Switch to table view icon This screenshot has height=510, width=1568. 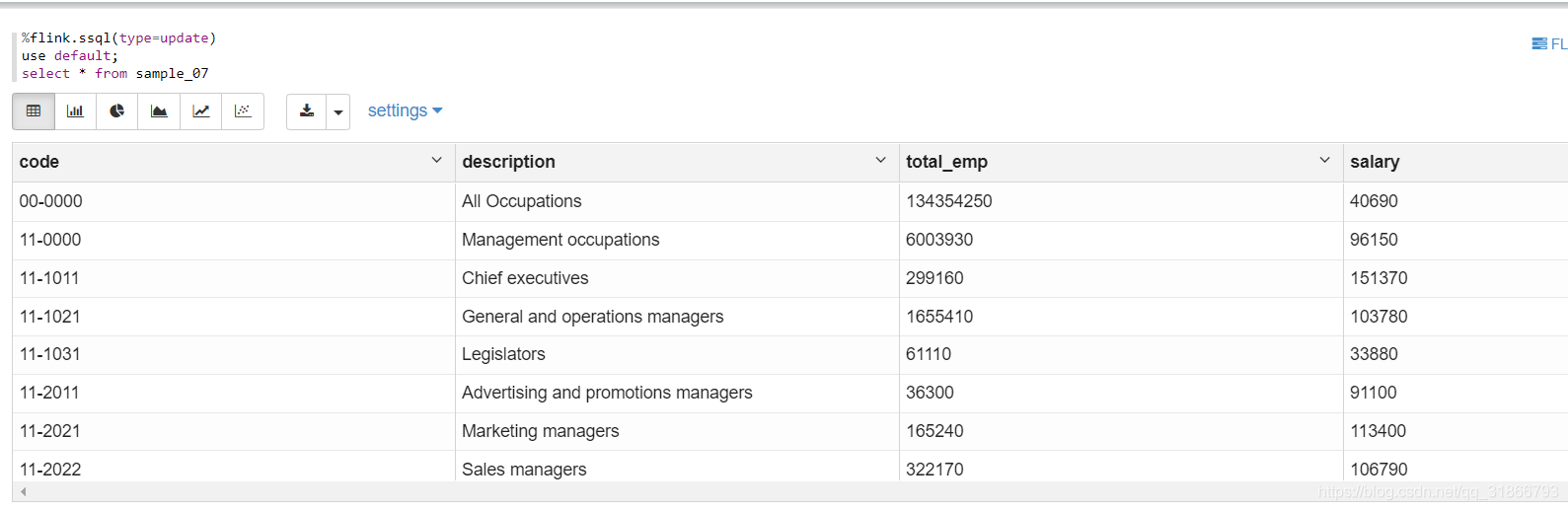click(x=34, y=111)
